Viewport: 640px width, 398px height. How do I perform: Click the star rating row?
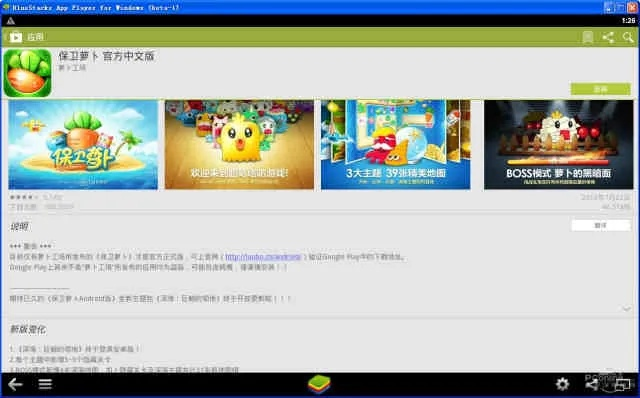(24, 197)
